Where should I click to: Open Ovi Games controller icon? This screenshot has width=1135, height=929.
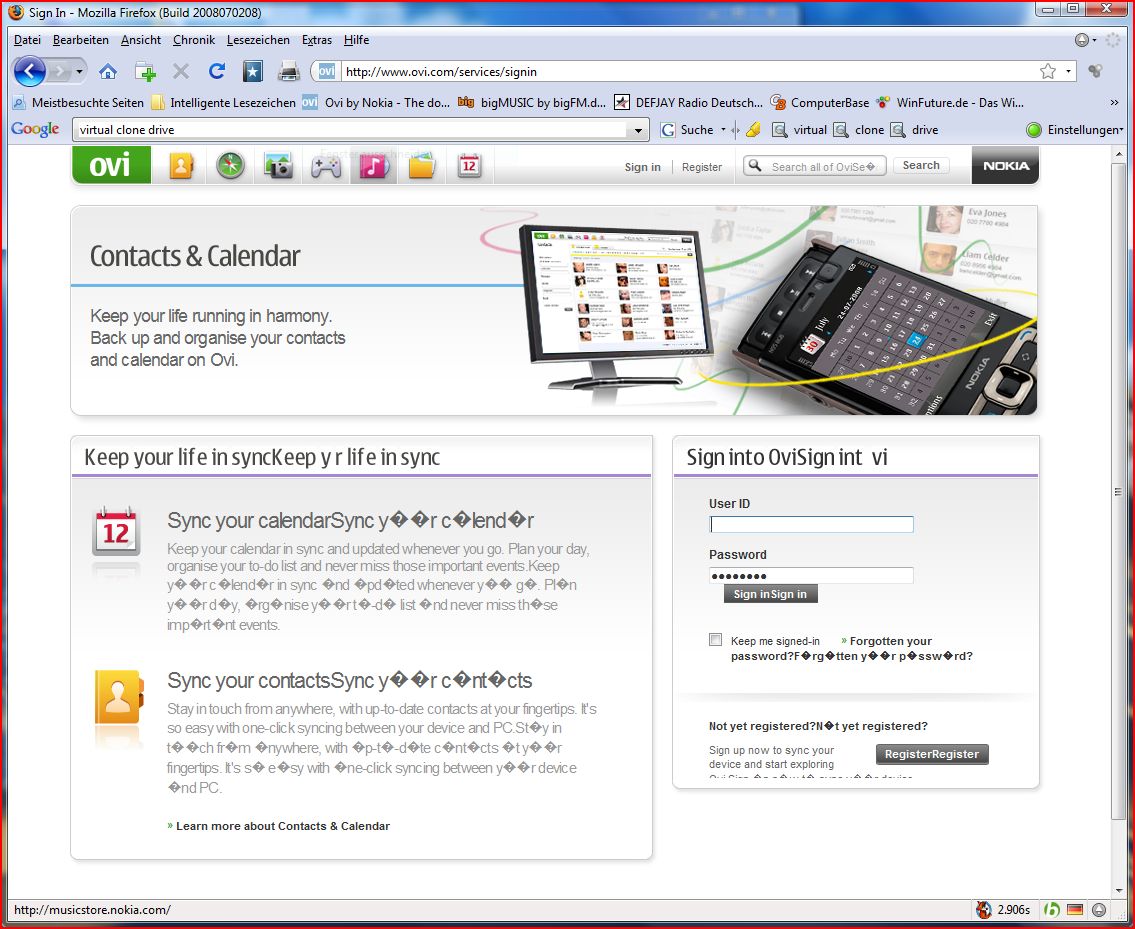[x=326, y=166]
